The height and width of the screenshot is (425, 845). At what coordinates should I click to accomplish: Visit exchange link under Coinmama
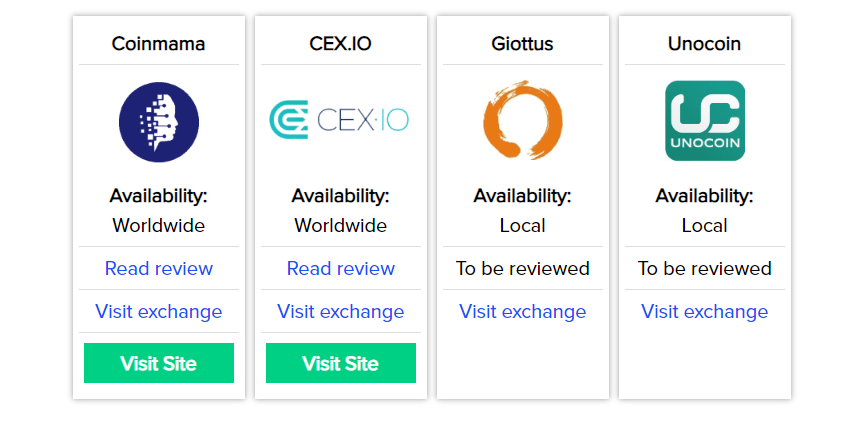pos(158,311)
